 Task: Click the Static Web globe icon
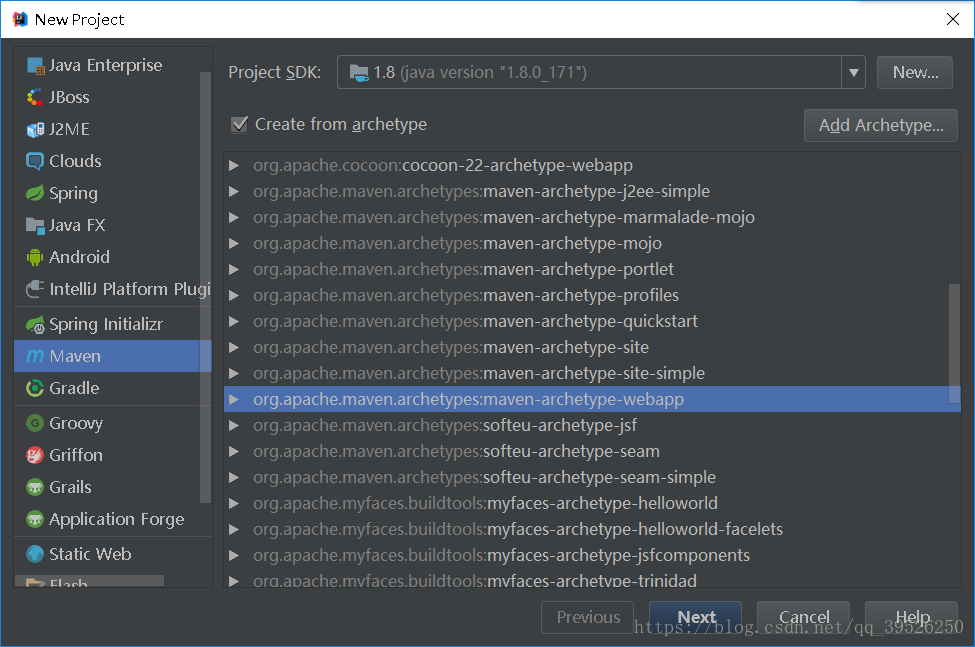click(x=35, y=554)
